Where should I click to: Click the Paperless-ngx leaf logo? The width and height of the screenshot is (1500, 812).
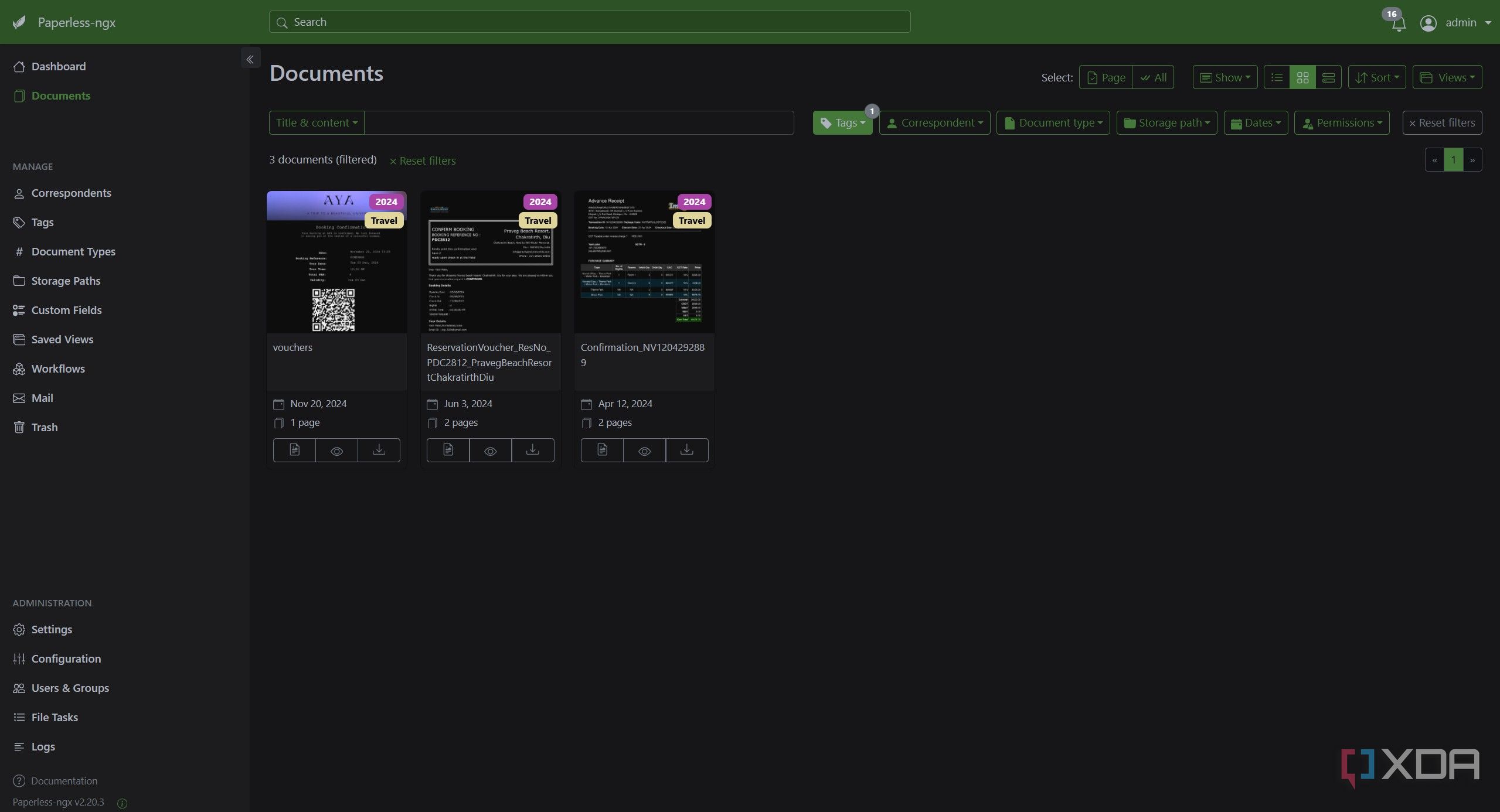19,22
